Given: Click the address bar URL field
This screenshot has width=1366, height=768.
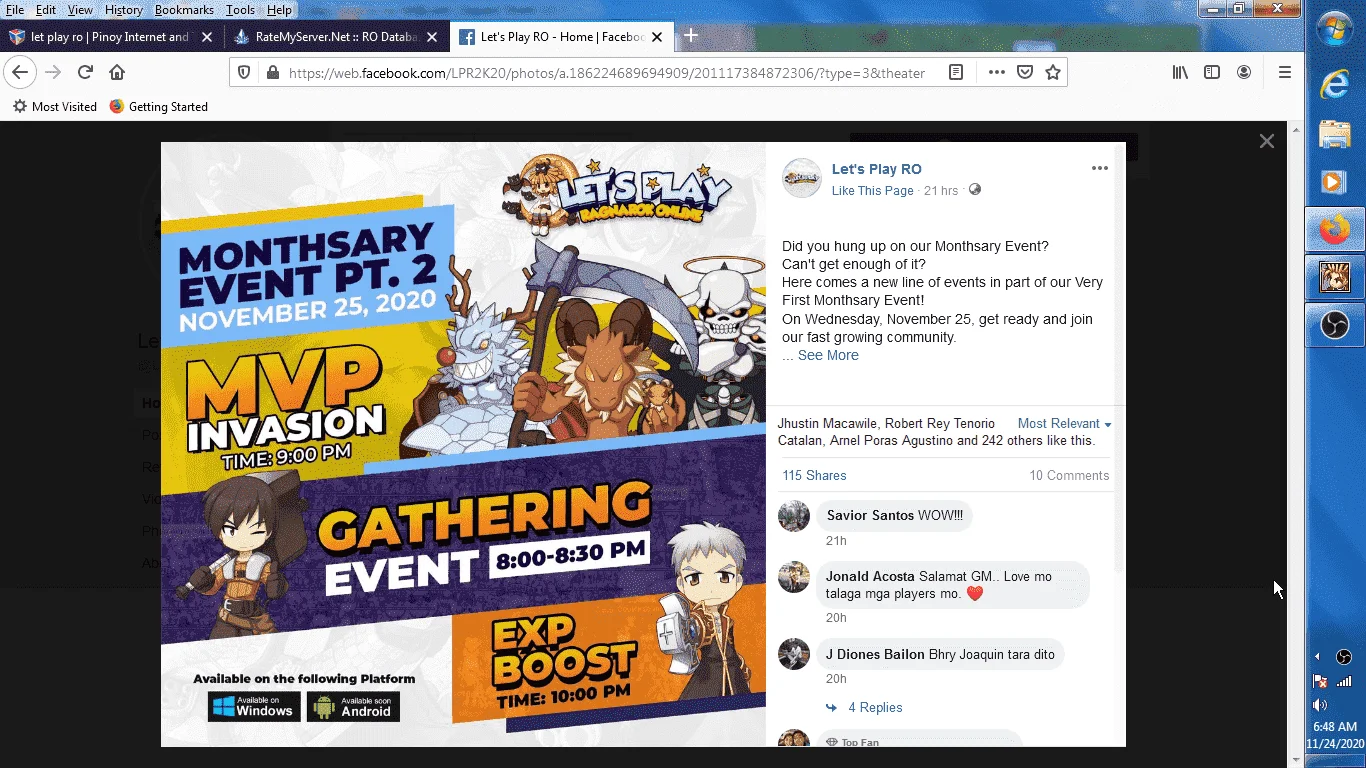Looking at the screenshot, I should tap(606, 72).
